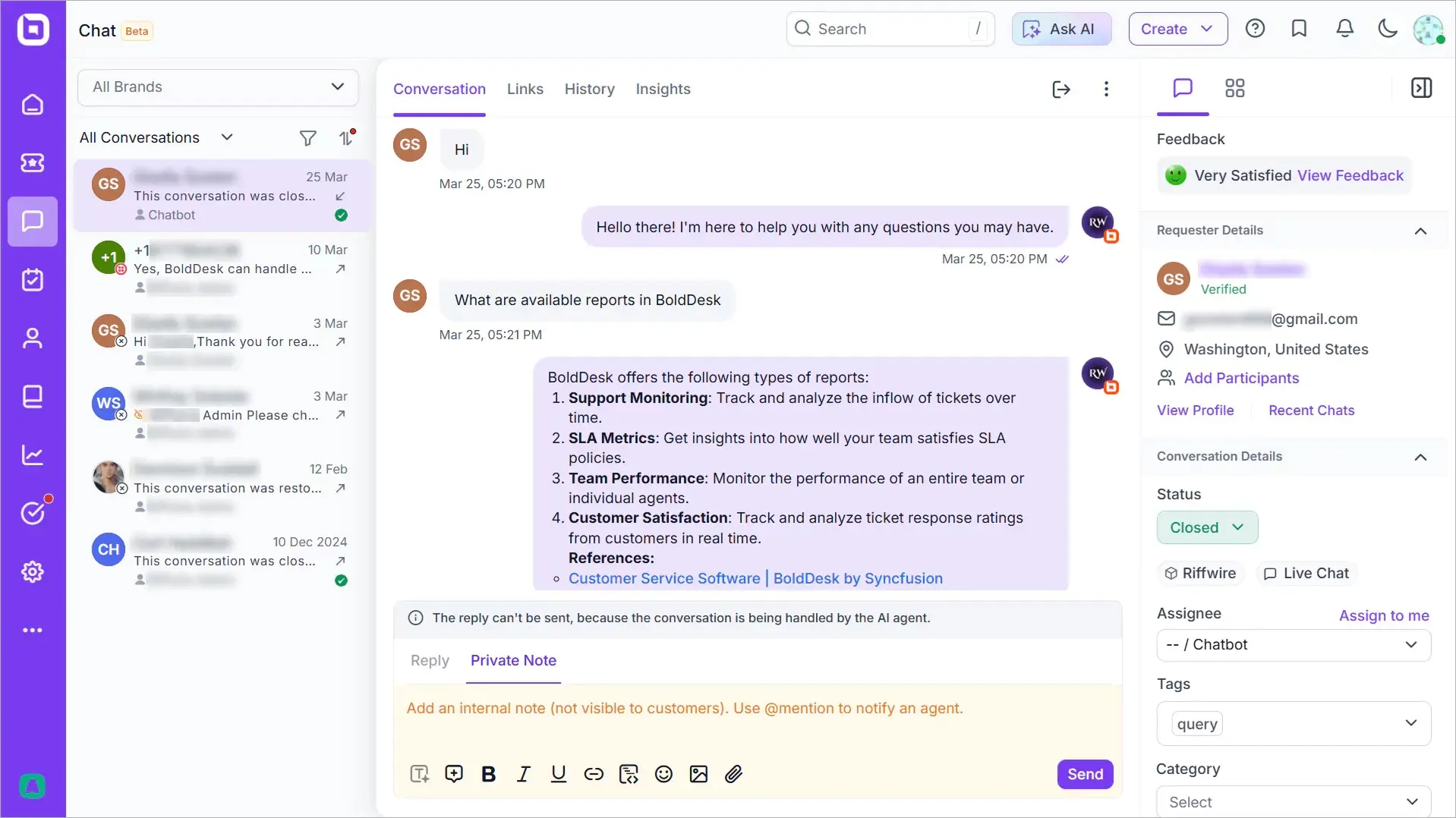Open the Home icon in the sidebar

click(33, 105)
